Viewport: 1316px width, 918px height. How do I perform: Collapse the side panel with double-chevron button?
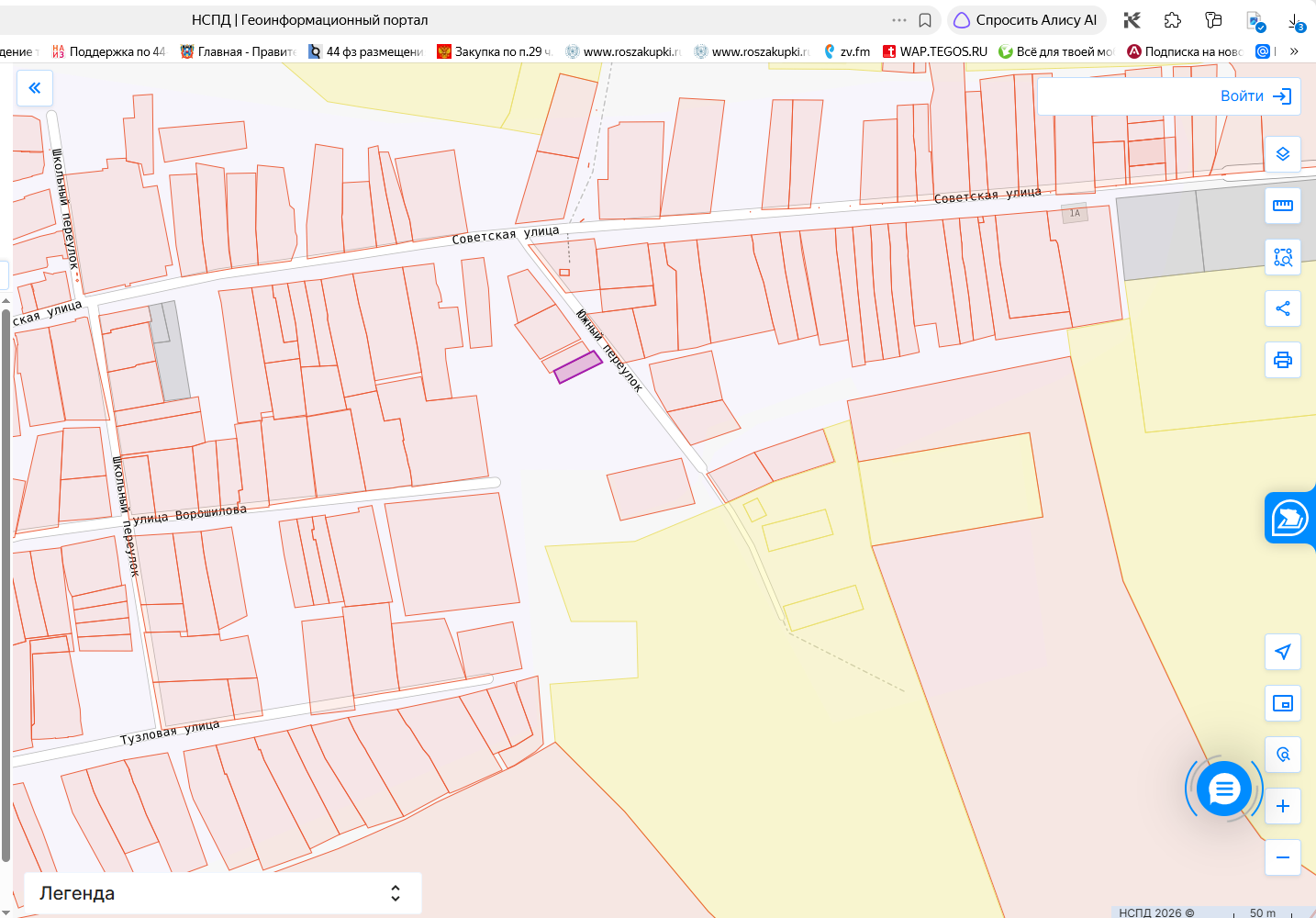[35, 88]
